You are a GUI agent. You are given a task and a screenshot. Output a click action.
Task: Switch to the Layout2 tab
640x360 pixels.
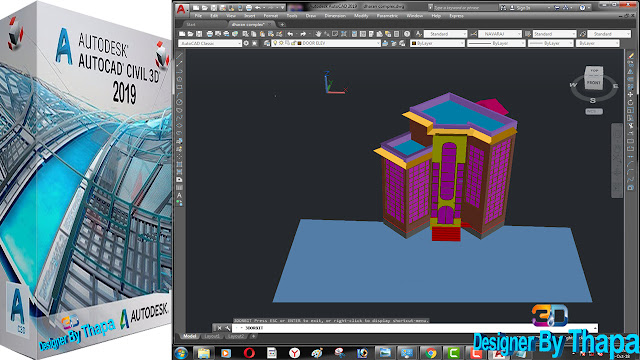point(236,336)
